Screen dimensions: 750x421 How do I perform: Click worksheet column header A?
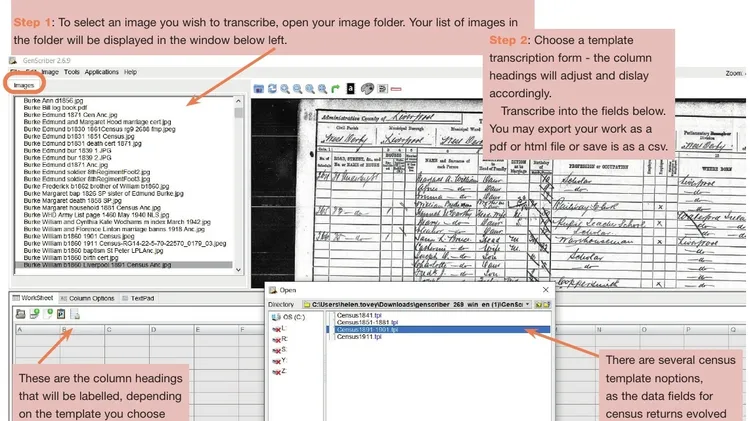pos(38,330)
